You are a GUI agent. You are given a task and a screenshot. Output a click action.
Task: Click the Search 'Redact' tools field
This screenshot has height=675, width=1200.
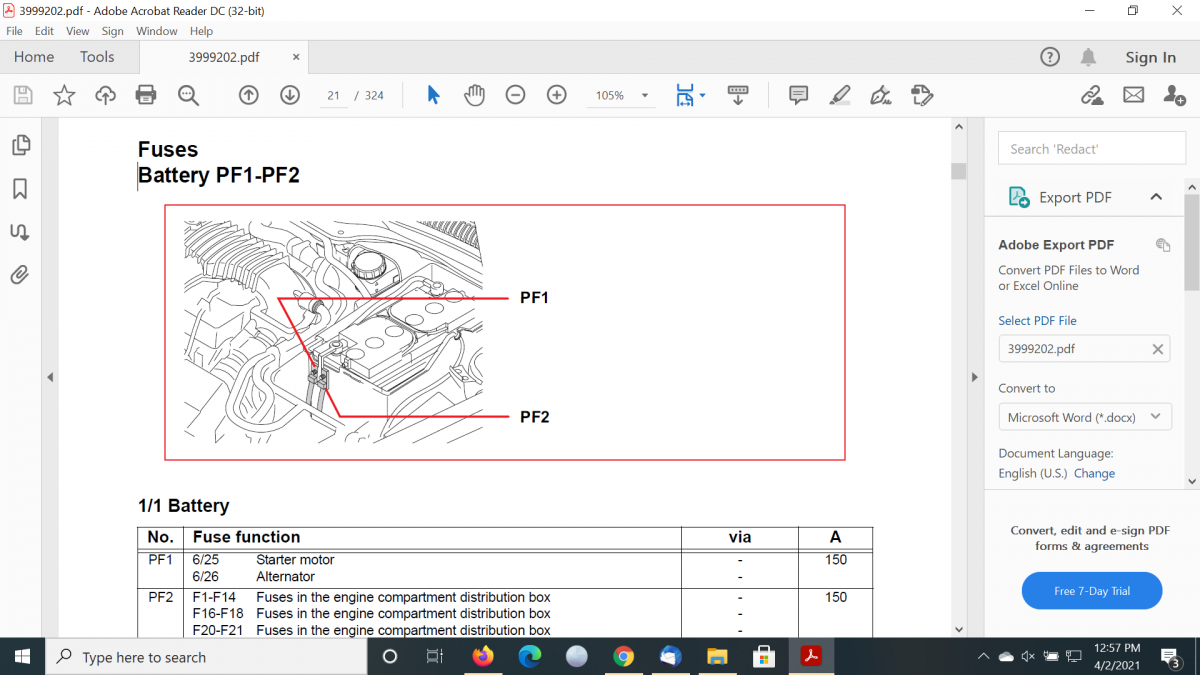tap(1092, 148)
